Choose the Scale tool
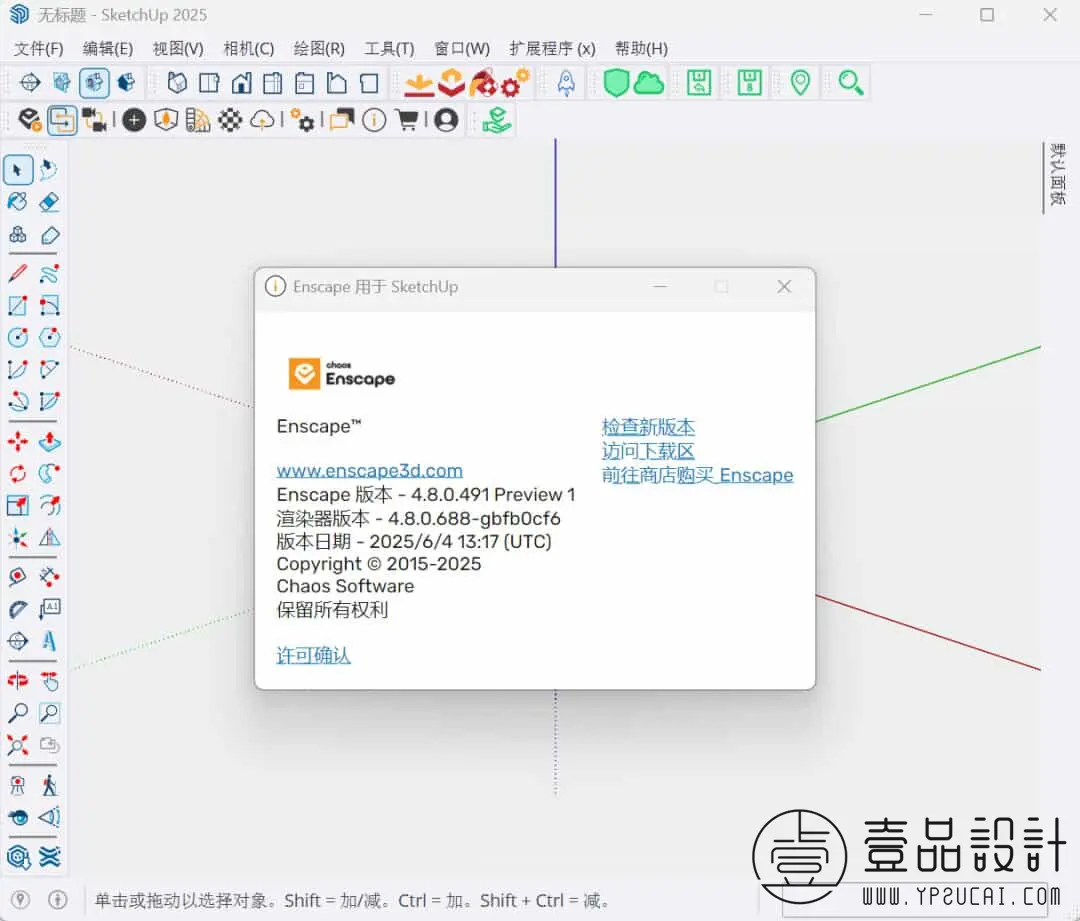This screenshot has width=1080, height=921. coord(18,506)
